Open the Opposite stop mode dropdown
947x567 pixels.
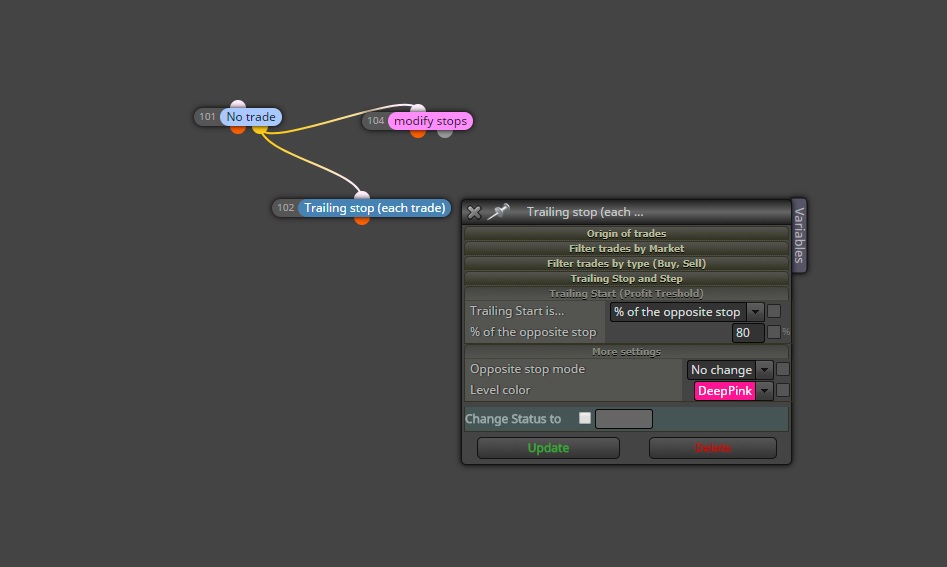(x=730, y=370)
